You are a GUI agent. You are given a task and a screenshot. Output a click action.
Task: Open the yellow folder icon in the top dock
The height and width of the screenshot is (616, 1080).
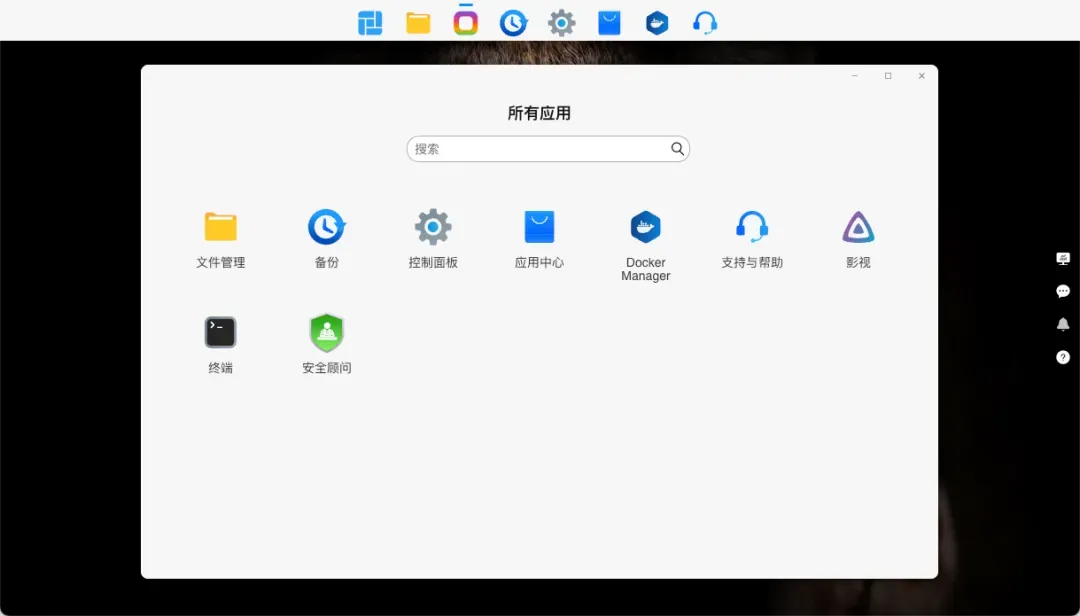pos(418,23)
